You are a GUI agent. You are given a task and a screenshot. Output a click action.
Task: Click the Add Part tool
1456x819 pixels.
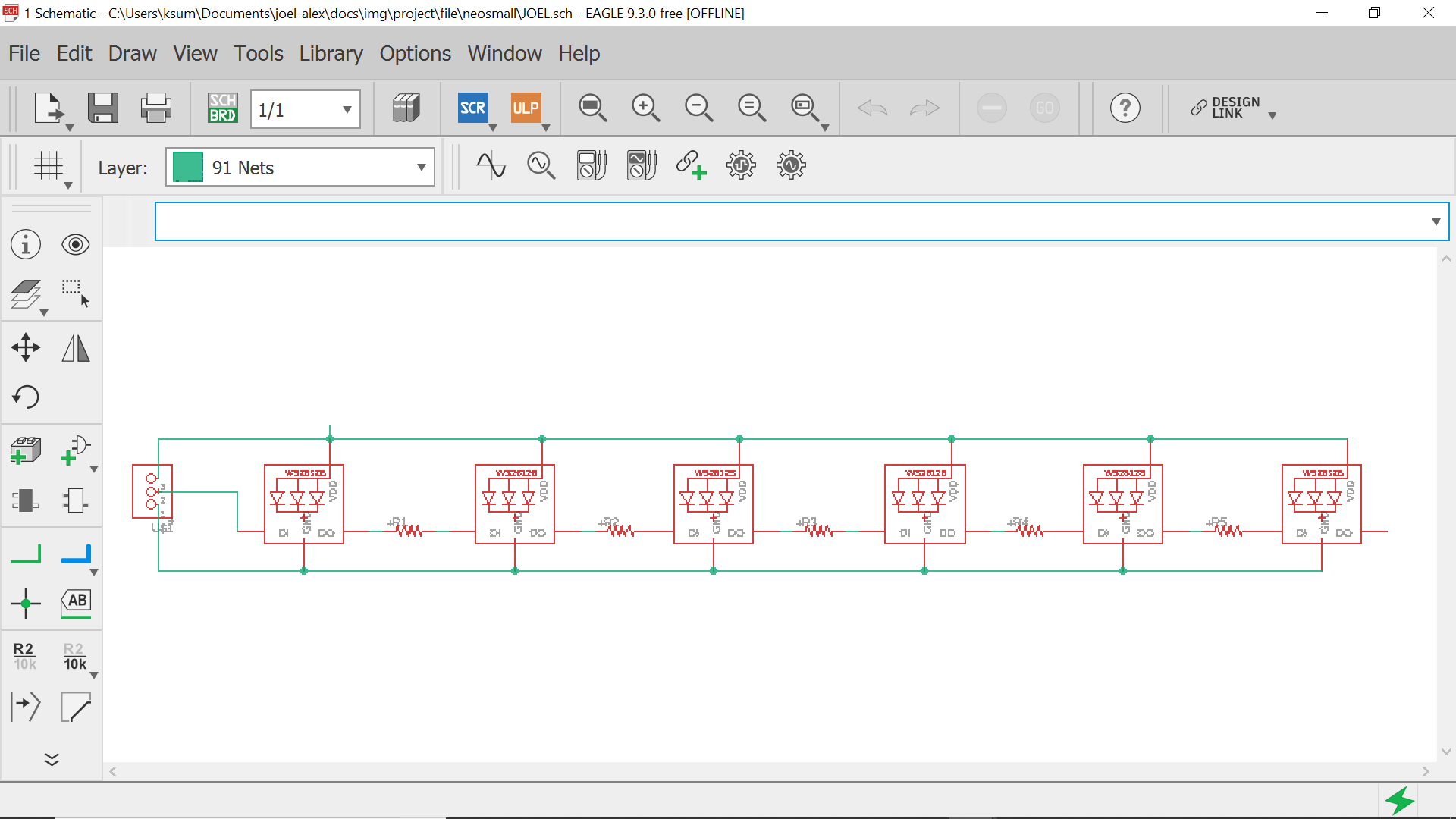coord(26,450)
